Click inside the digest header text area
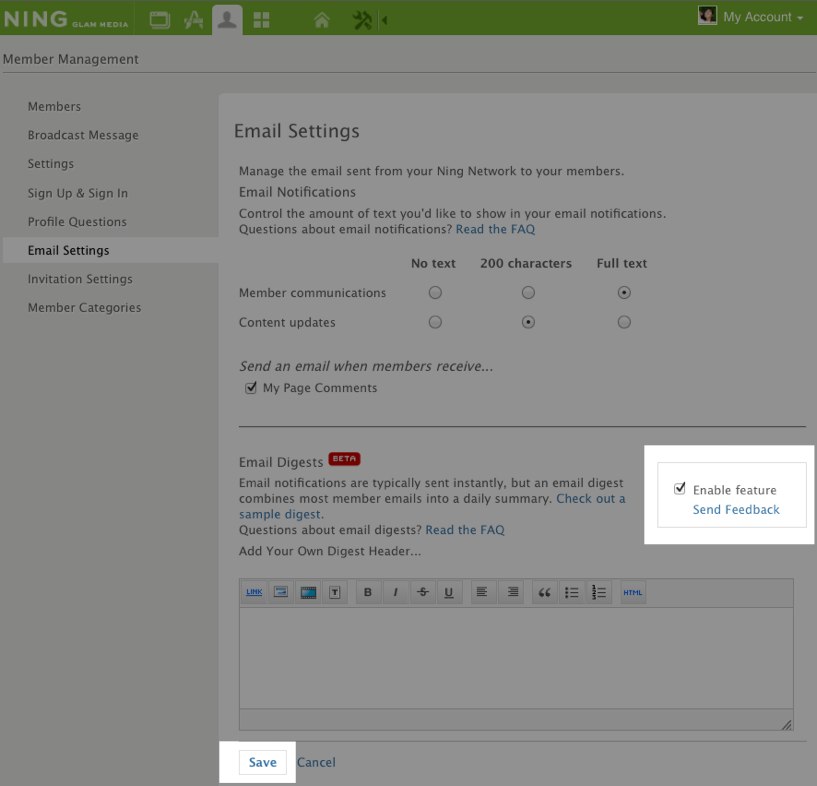 [516, 658]
